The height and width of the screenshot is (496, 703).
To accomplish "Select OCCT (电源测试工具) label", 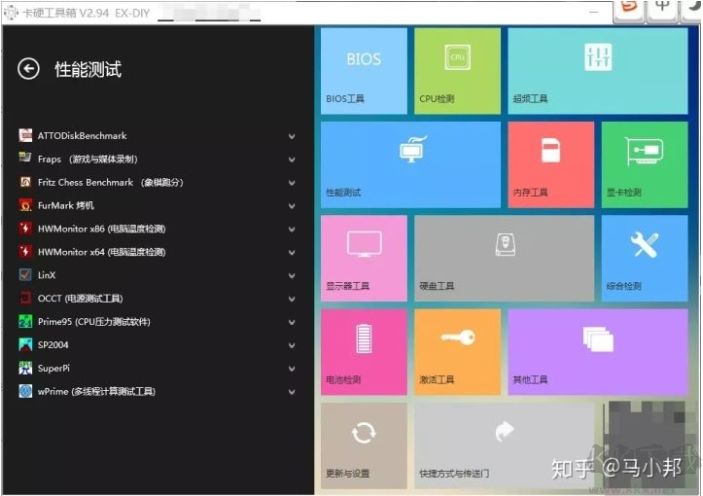I will tap(80, 298).
